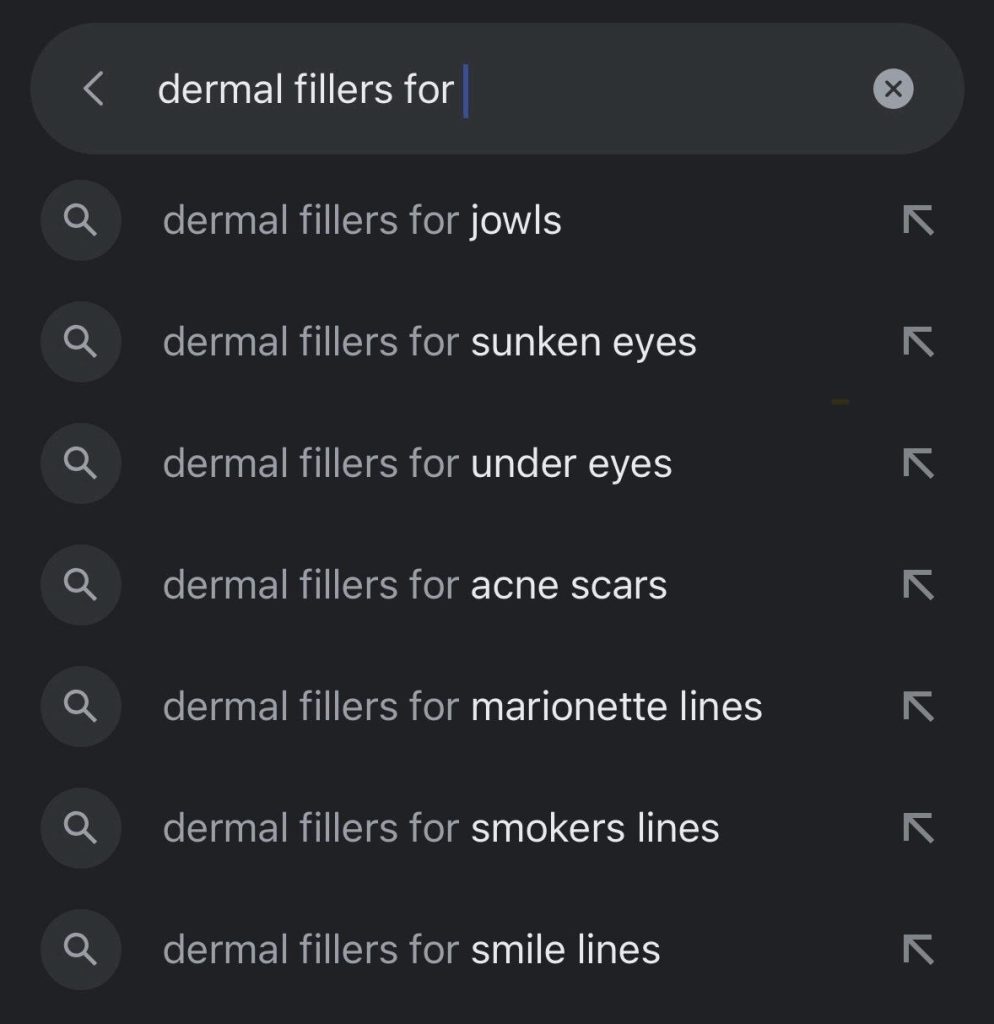The height and width of the screenshot is (1024, 994).
Task: Insert smile lines suggestion using arrow icon
Action: click(917, 949)
